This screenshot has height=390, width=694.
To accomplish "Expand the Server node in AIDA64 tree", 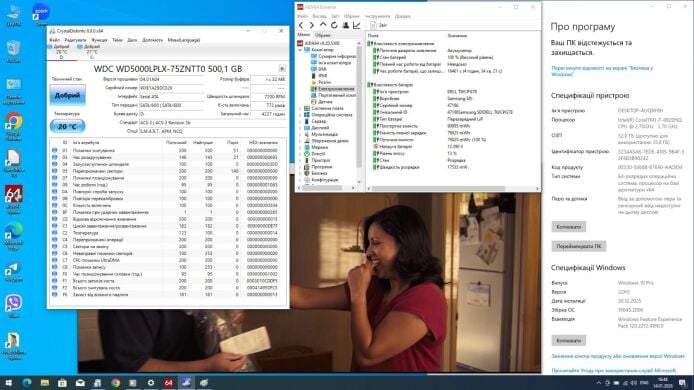I will coord(300,121).
